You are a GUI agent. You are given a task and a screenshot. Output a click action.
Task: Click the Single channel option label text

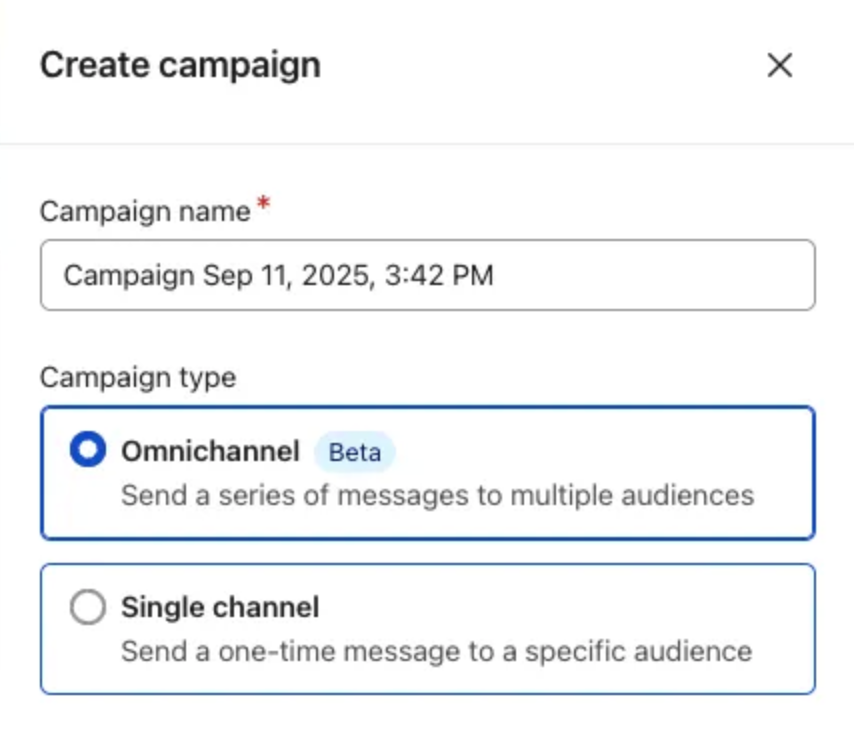[219, 606]
